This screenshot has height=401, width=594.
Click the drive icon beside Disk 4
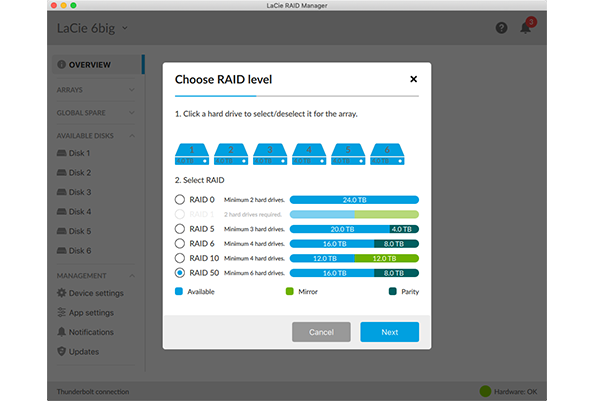click(x=61, y=211)
